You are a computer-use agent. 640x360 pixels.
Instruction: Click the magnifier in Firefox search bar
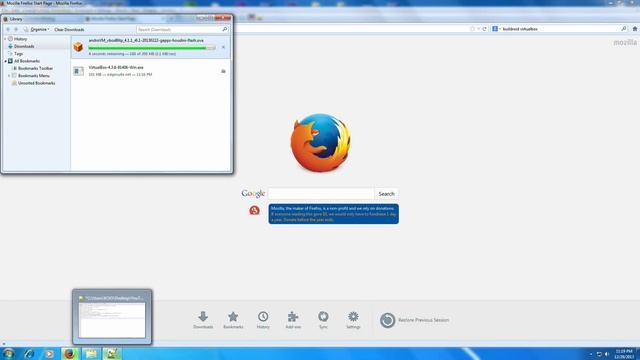(x=623, y=29)
